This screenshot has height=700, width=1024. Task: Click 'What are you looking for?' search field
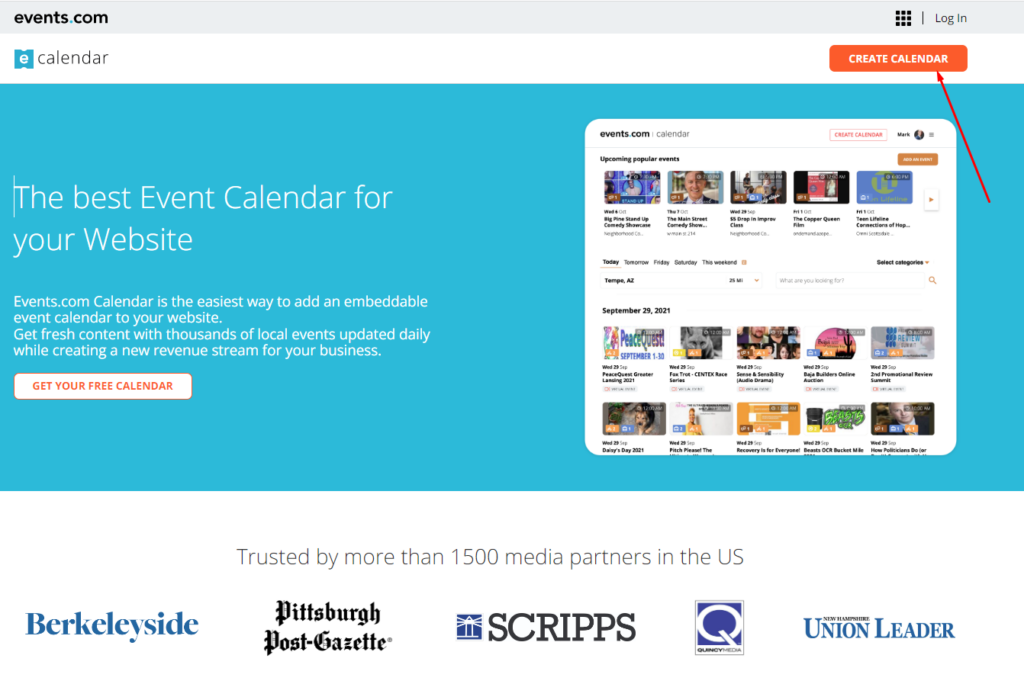(x=849, y=281)
